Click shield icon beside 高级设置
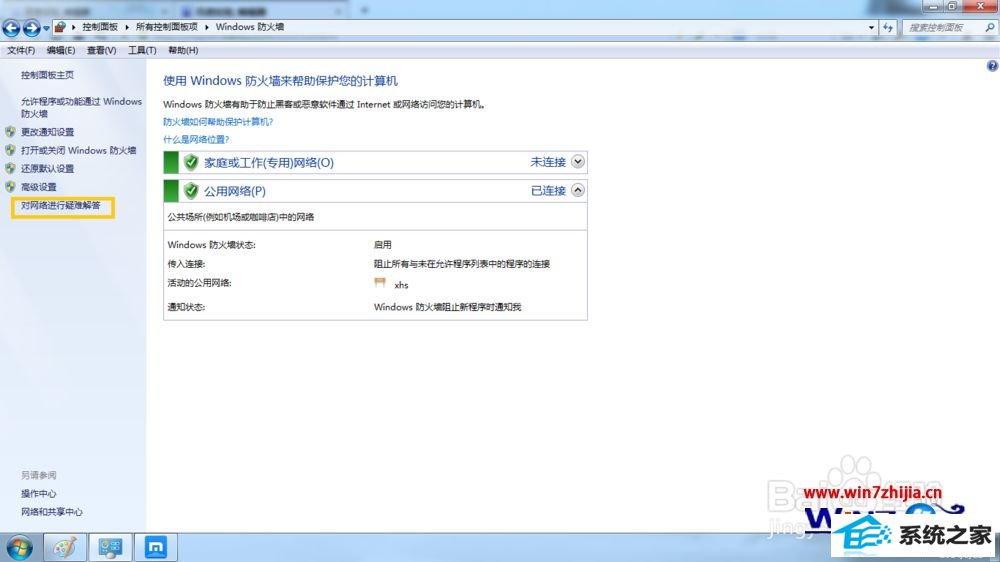1000x562 pixels. [10, 187]
